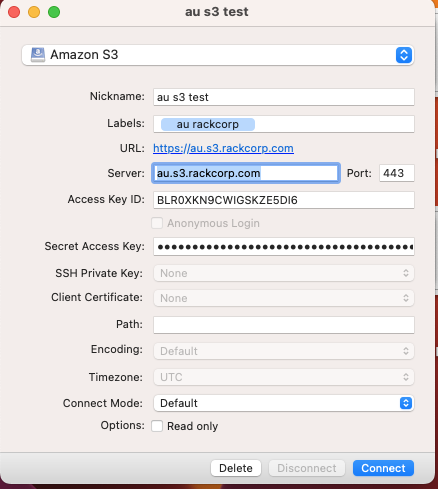The width and height of the screenshot is (438, 489).
Task: Click the blue Connect button
Action: 383,468
